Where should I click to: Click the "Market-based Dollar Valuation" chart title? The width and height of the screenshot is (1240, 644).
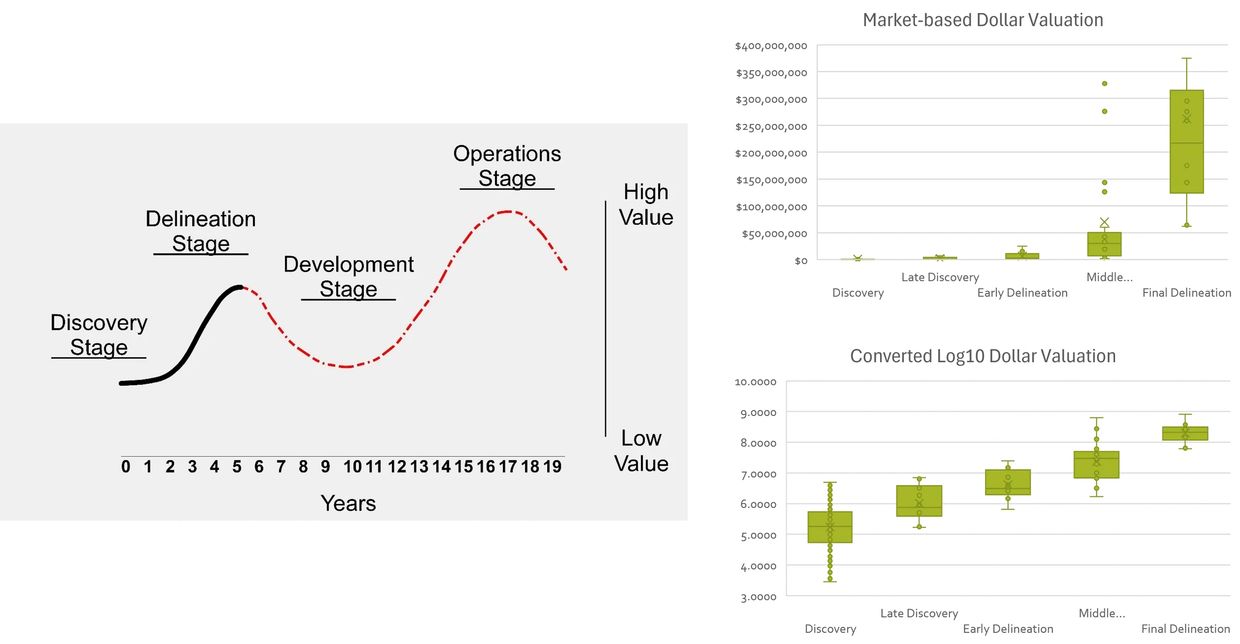pyautogui.click(x=982, y=20)
